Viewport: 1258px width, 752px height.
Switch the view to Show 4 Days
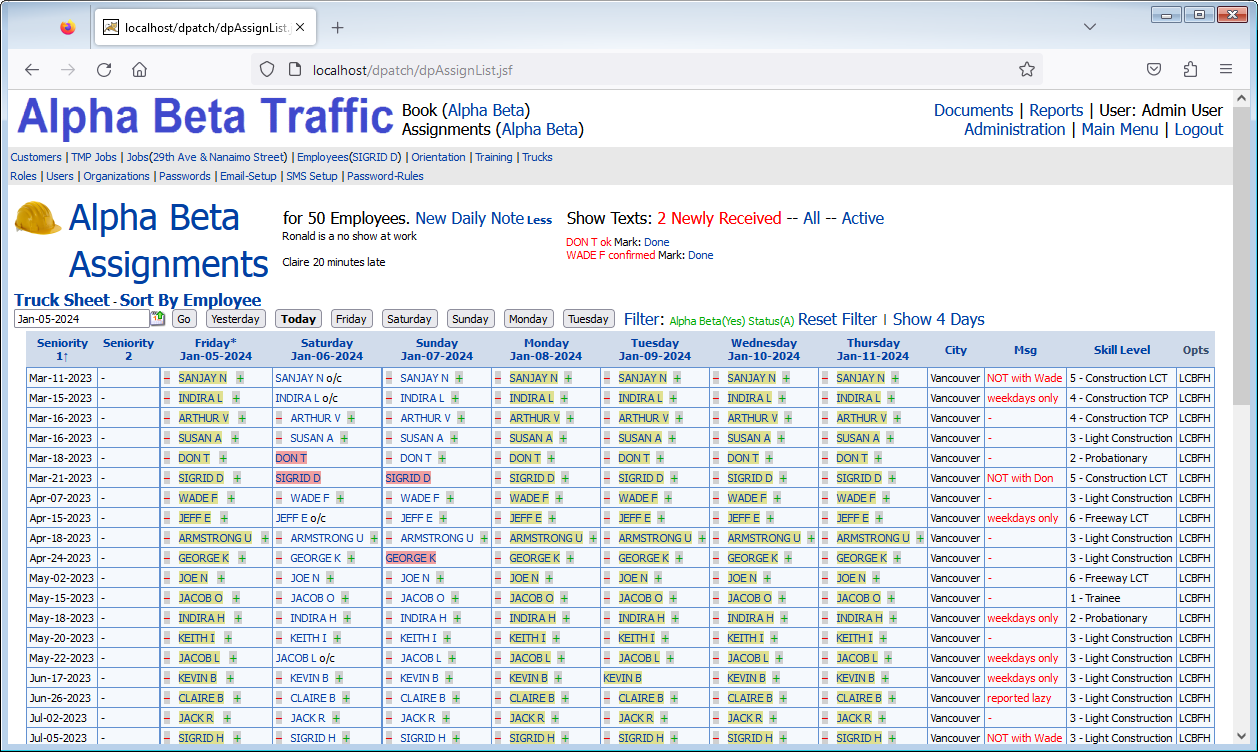tap(938, 319)
